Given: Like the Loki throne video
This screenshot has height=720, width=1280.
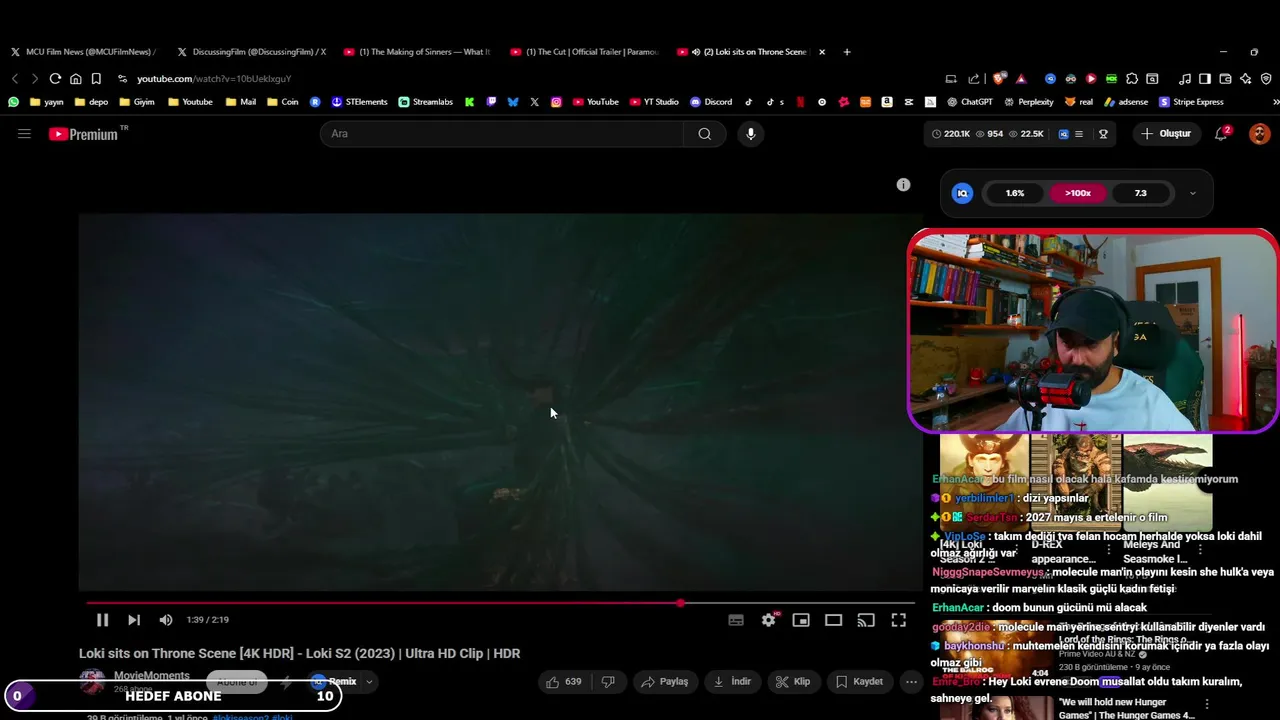Looking at the screenshot, I should pyautogui.click(x=564, y=682).
